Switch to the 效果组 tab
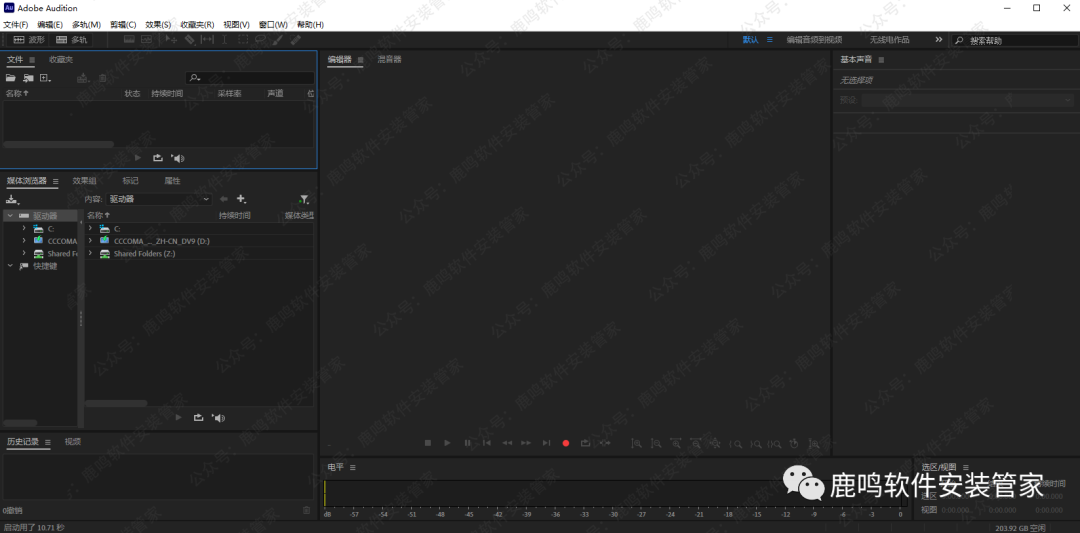The image size is (1080, 533). pyautogui.click(x=84, y=181)
